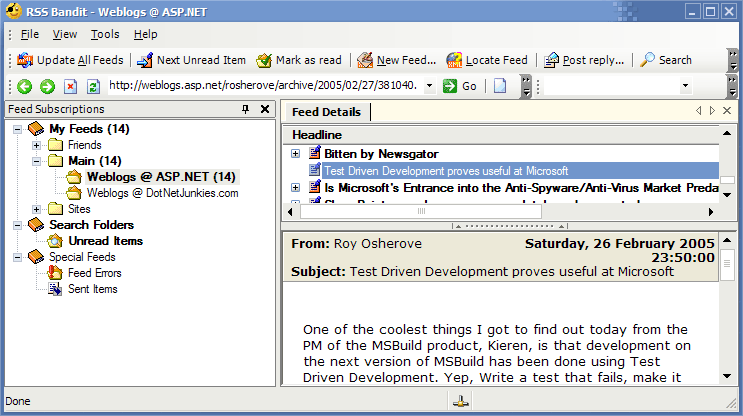Refresh the page with green refresh icon

point(93,86)
